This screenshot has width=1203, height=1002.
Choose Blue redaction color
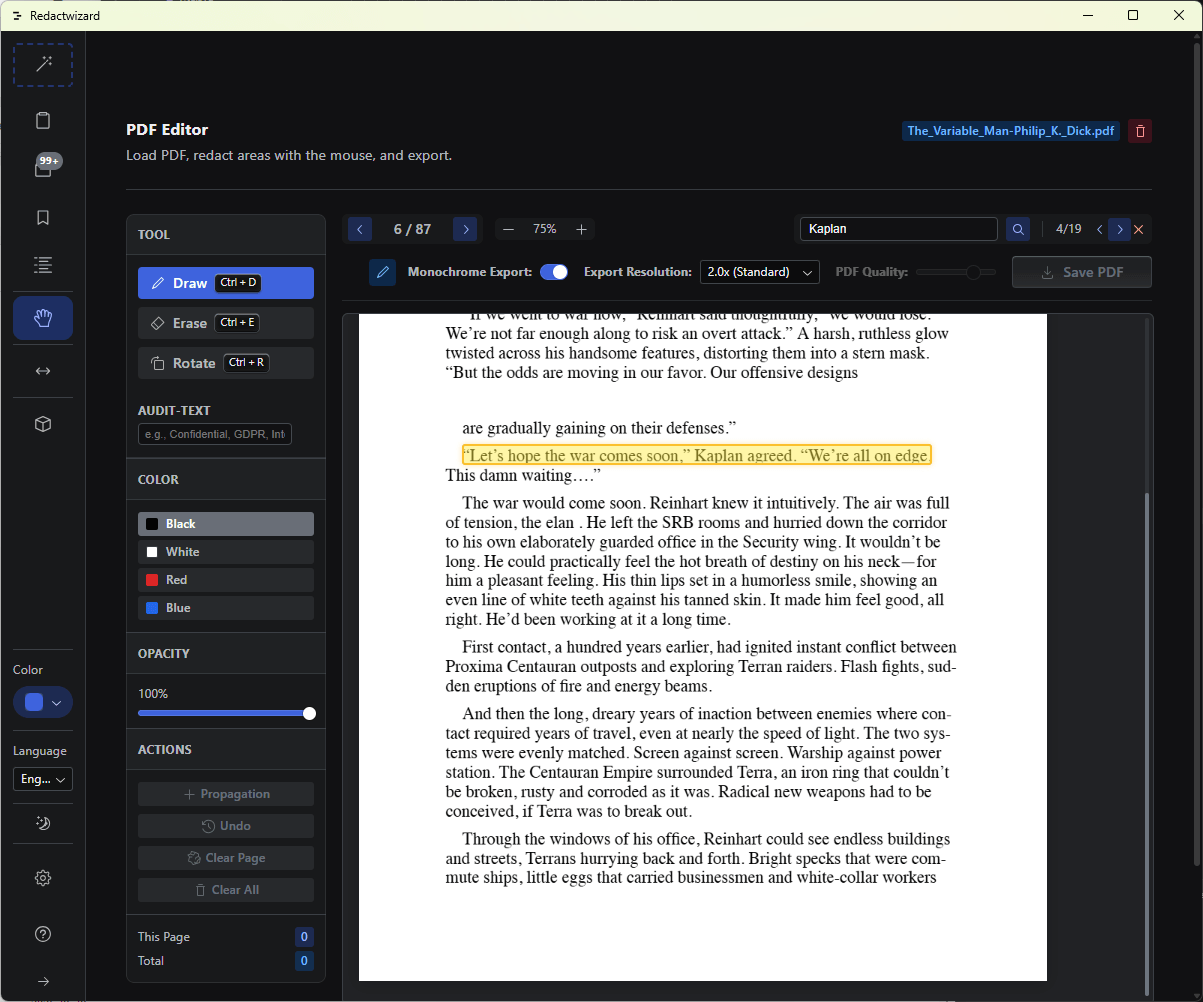[x=226, y=608]
